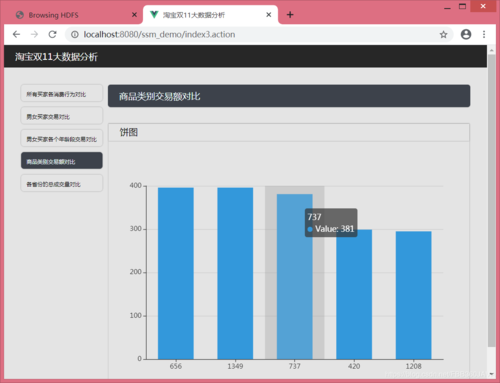Select 男女买家各个年龄段交易对比 menu item
500x383 pixels.
click(62, 138)
